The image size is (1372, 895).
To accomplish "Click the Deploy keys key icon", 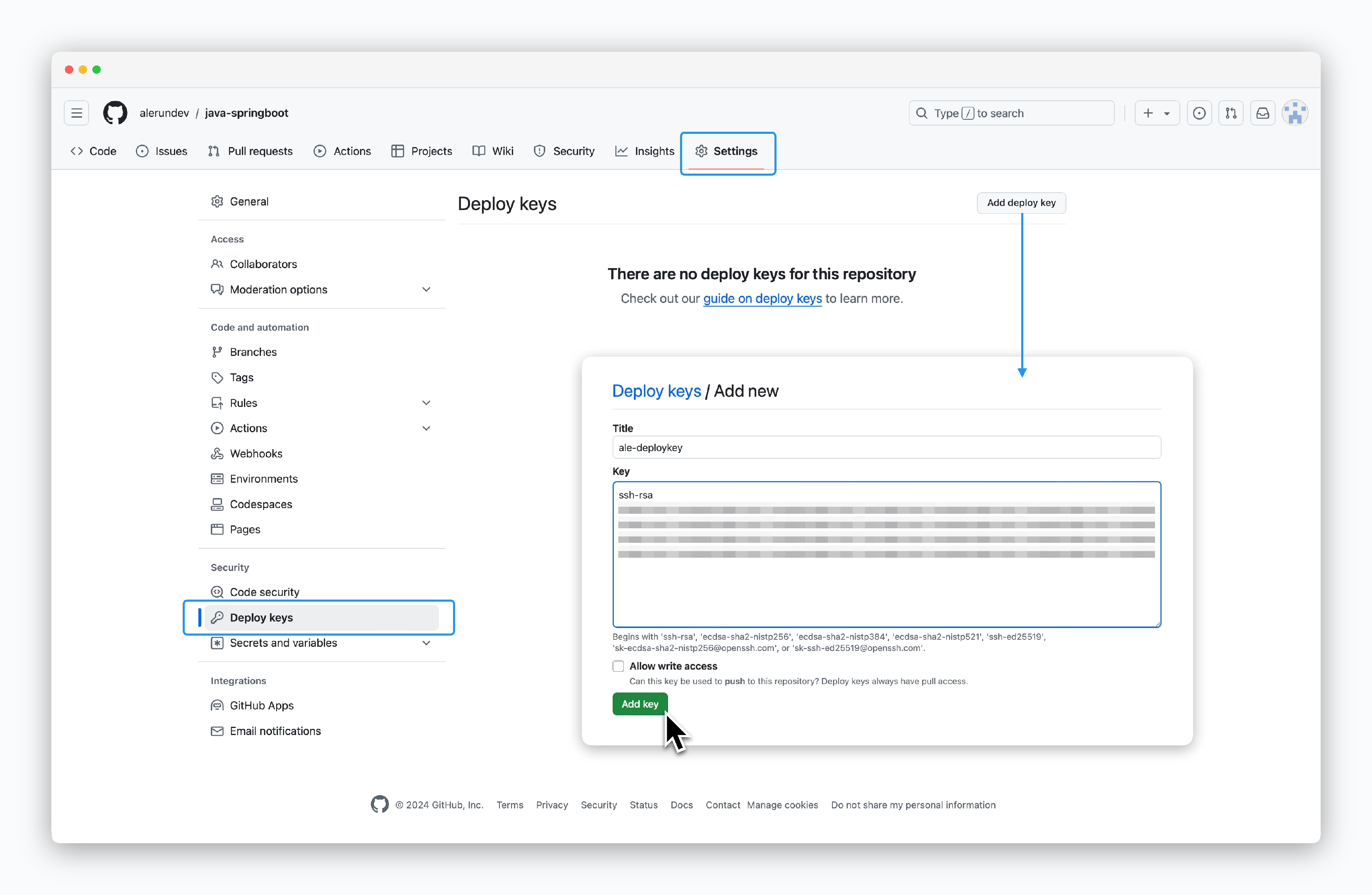I will [217, 618].
